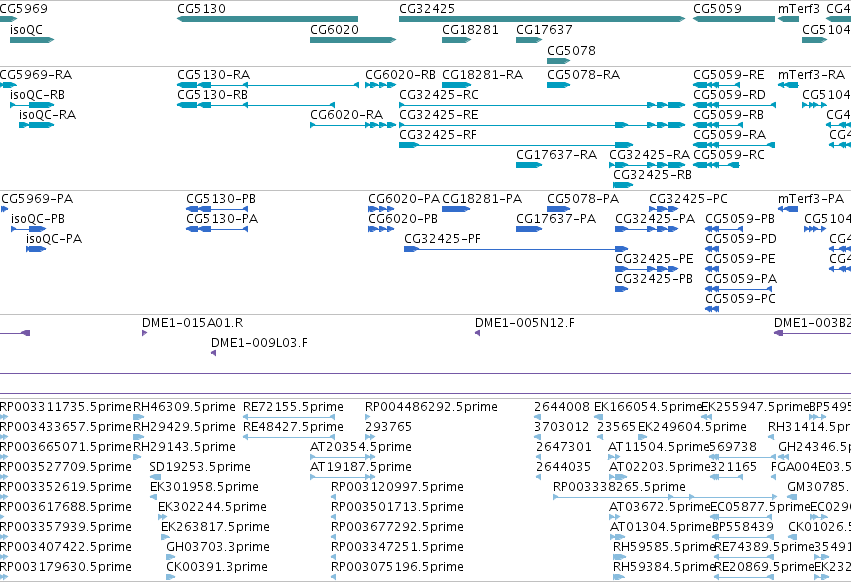Open protein CG32425-PB
Image resolution: width=851 pixels, height=582 pixels.
coord(653,280)
